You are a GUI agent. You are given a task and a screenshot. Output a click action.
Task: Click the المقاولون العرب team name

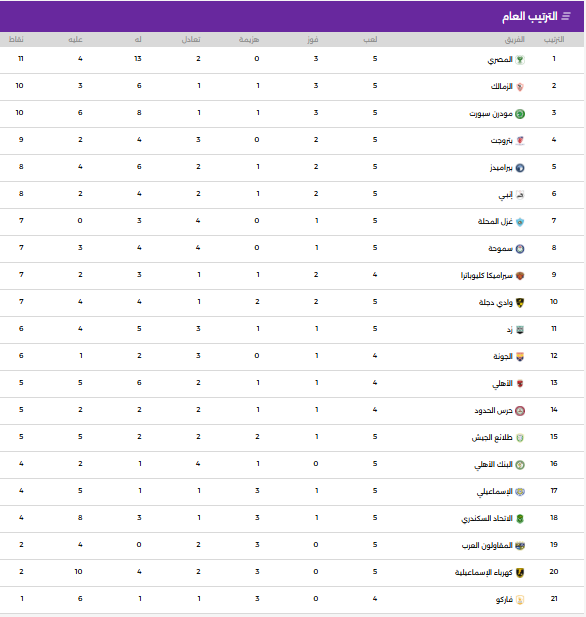(x=487, y=545)
